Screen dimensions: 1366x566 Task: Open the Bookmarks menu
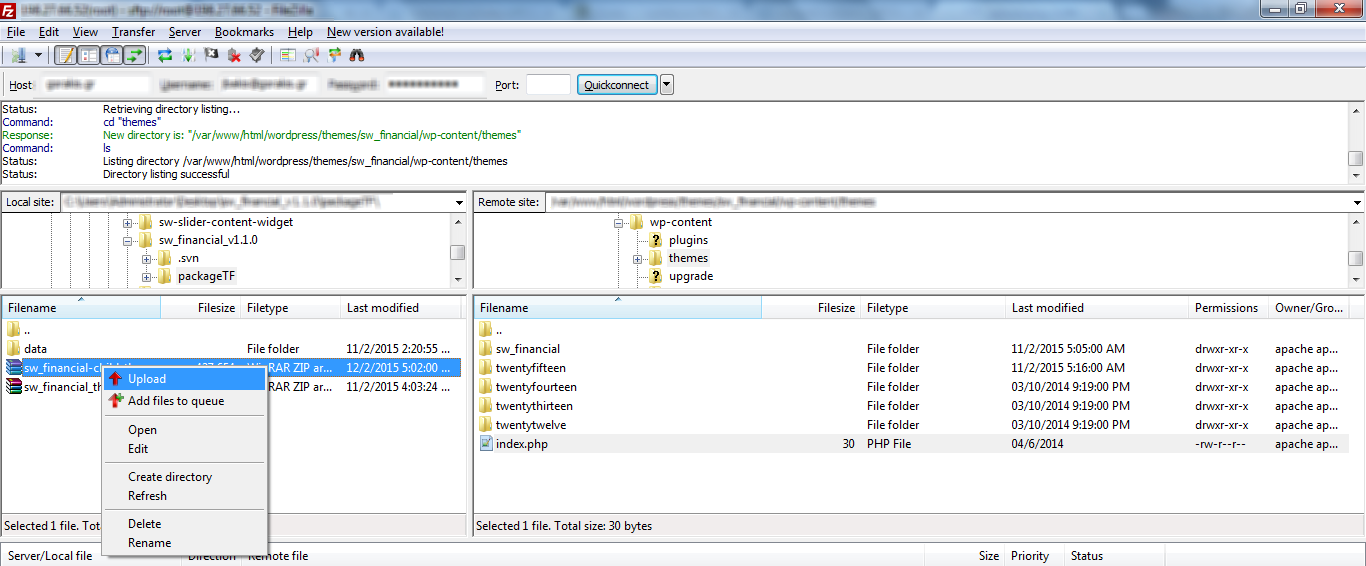pos(244,32)
